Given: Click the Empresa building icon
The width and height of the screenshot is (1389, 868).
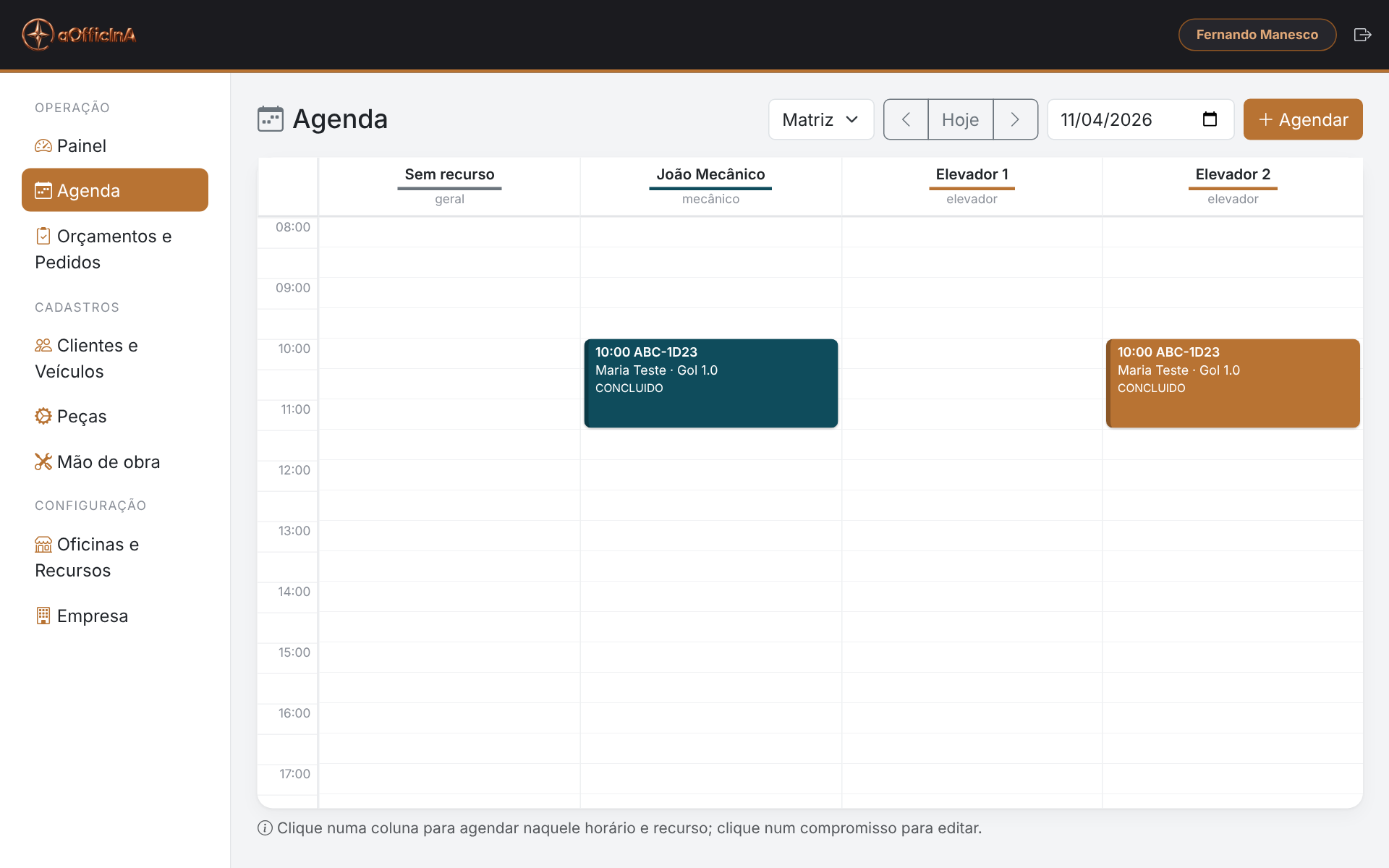Looking at the screenshot, I should click(x=43, y=616).
